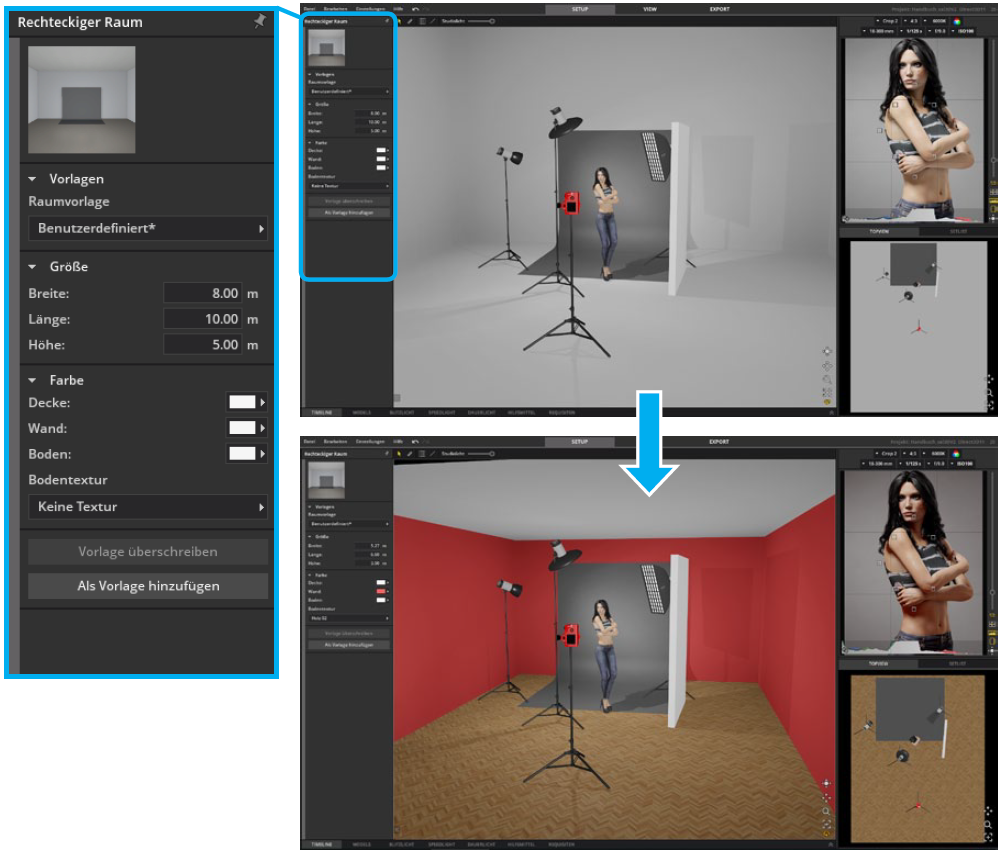Click the move gizmo icon in gray-studio viewport
1001x853 pixels.
(827, 351)
